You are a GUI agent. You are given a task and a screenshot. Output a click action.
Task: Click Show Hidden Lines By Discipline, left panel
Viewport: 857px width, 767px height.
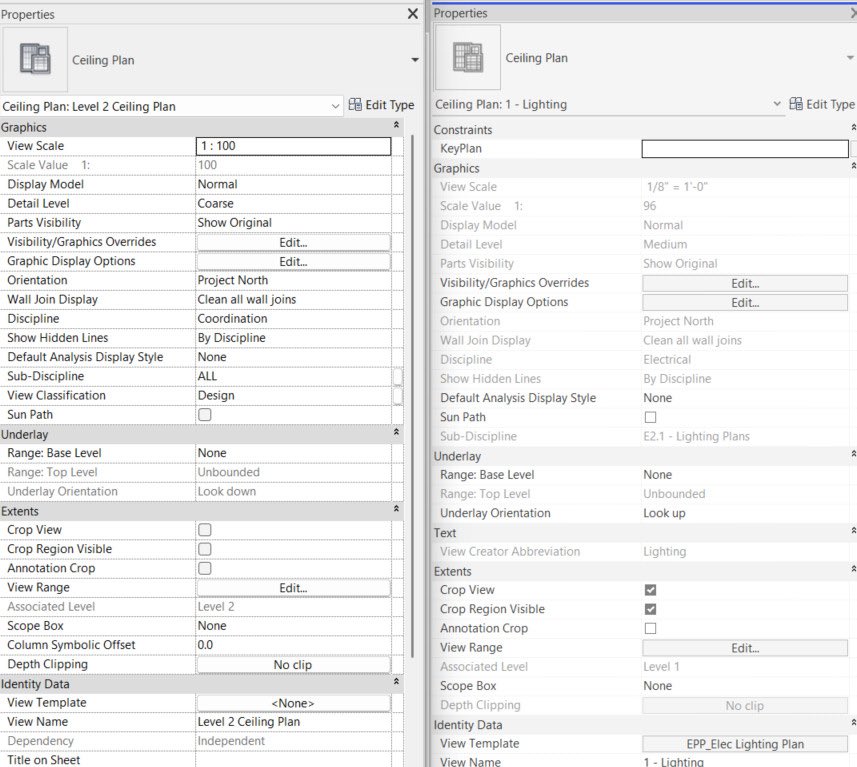tap(294, 338)
